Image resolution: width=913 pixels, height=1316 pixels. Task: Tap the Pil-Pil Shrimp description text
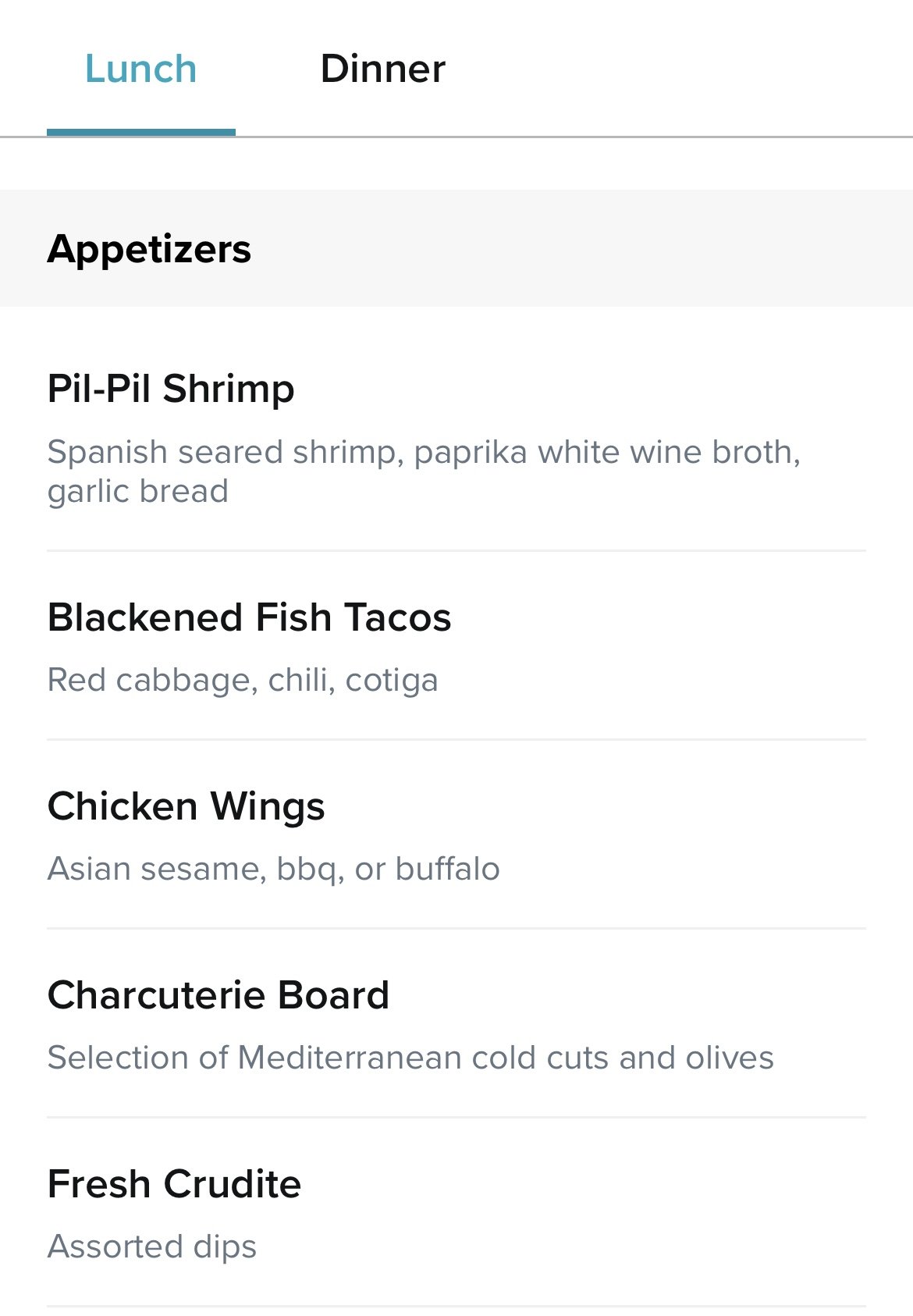pos(424,471)
